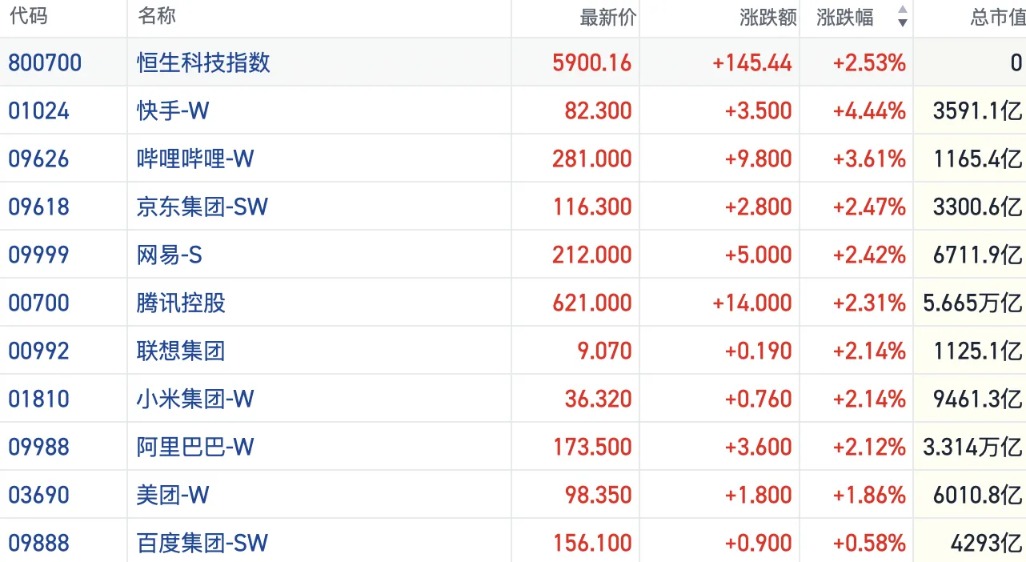Screen dimensions: 1026x562
Task: Open 小米集团-W stock page
Action: [195, 399]
